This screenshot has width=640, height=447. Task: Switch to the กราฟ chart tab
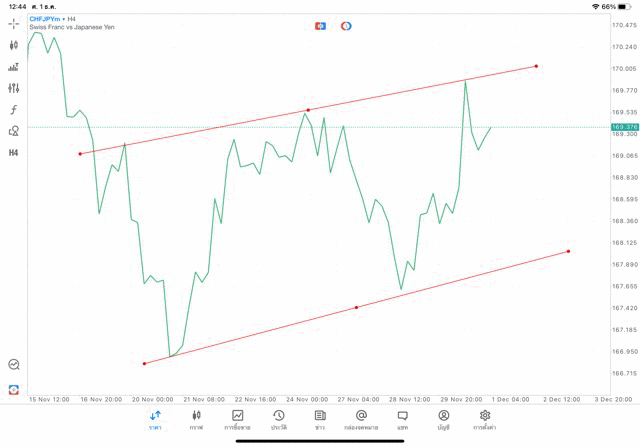tap(196, 420)
